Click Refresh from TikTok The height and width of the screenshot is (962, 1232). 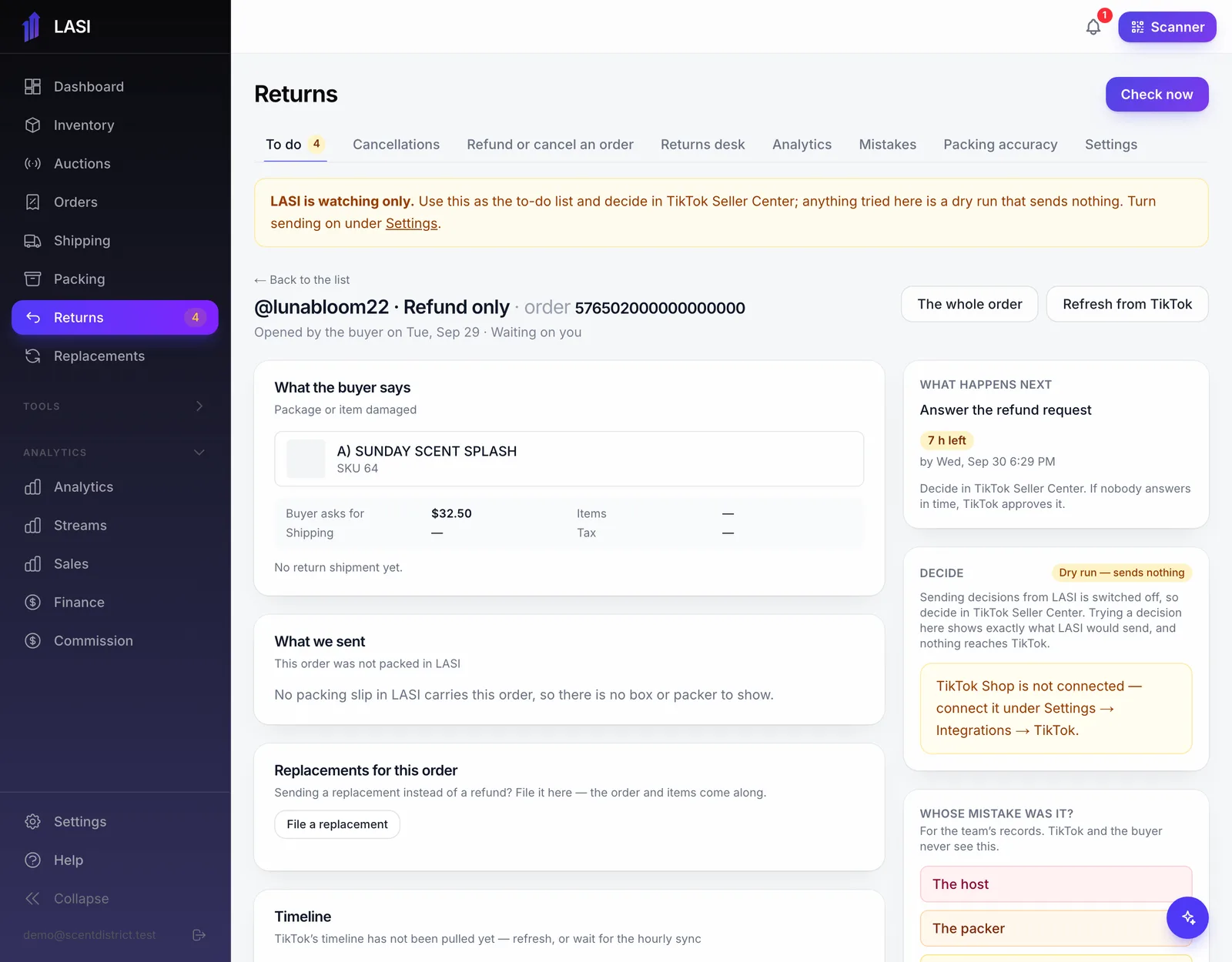click(x=1127, y=304)
